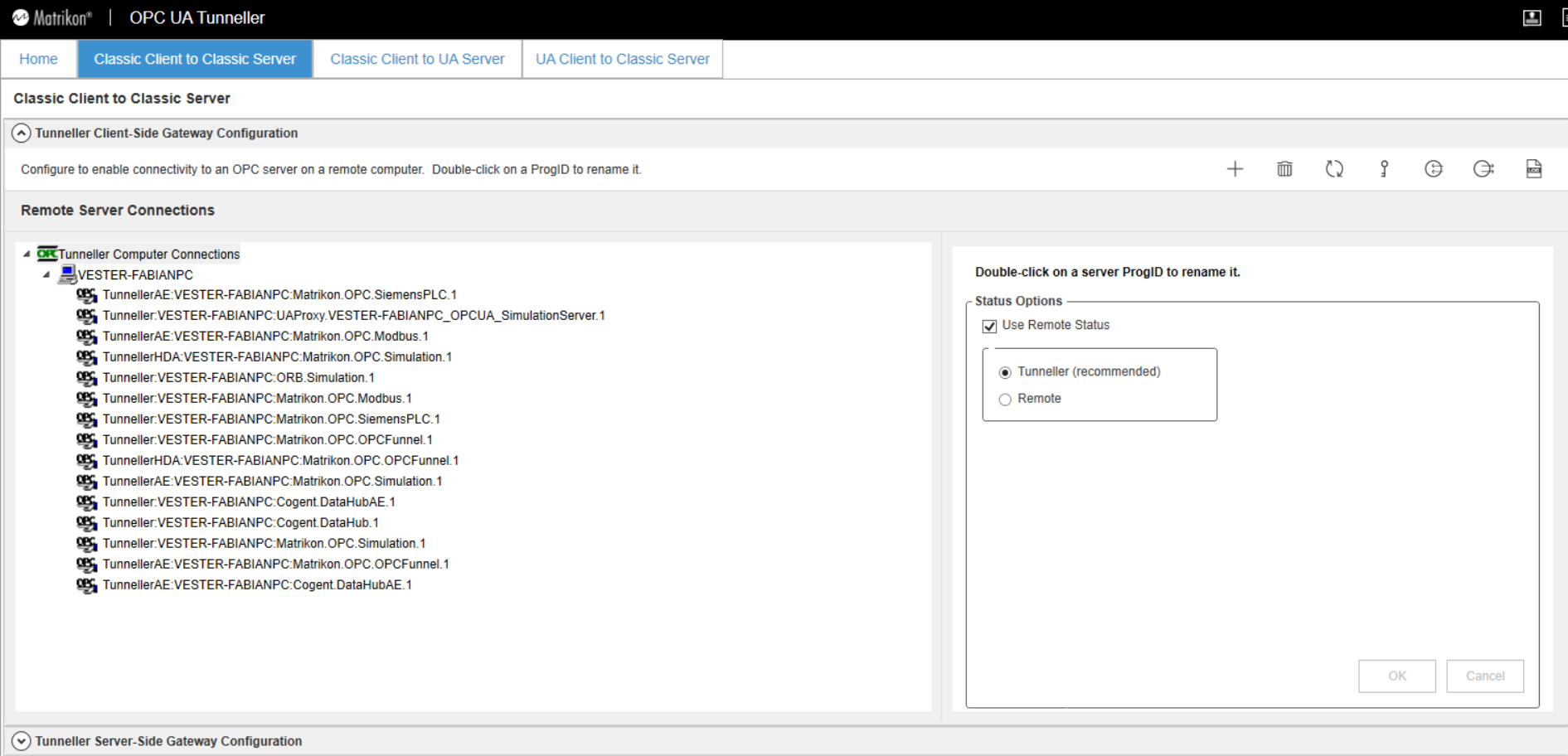Click the icon beside TunnellerHDA Matrikon.OPC.Simulation.1
The image size is (1568, 756).
86,357
